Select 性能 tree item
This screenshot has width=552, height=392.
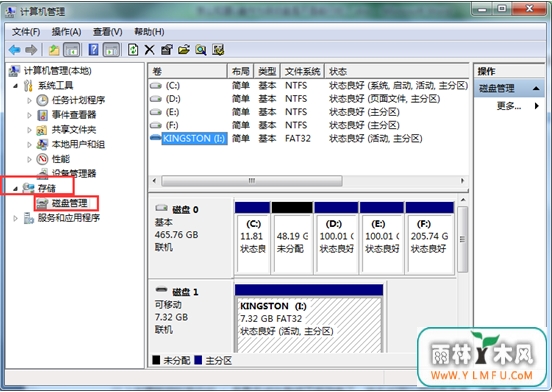click(x=61, y=159)
